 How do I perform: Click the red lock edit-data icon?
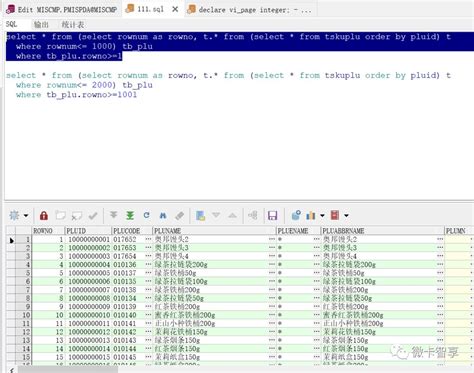pyautogui.click(x=44, y=216)
